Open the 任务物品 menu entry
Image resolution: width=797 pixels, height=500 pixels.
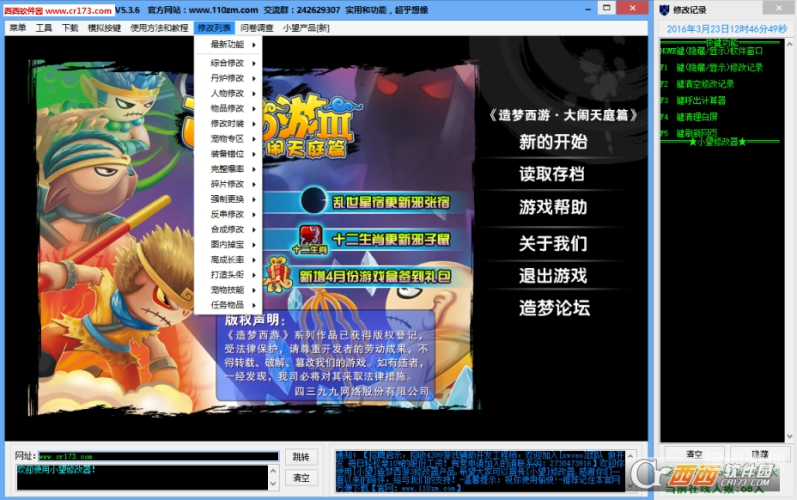228,305
